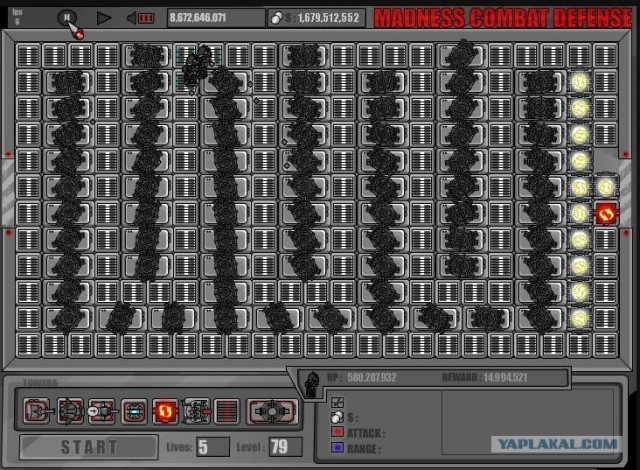Click the play triangle in top bar
640x470 pixels.
pos(104,18)
